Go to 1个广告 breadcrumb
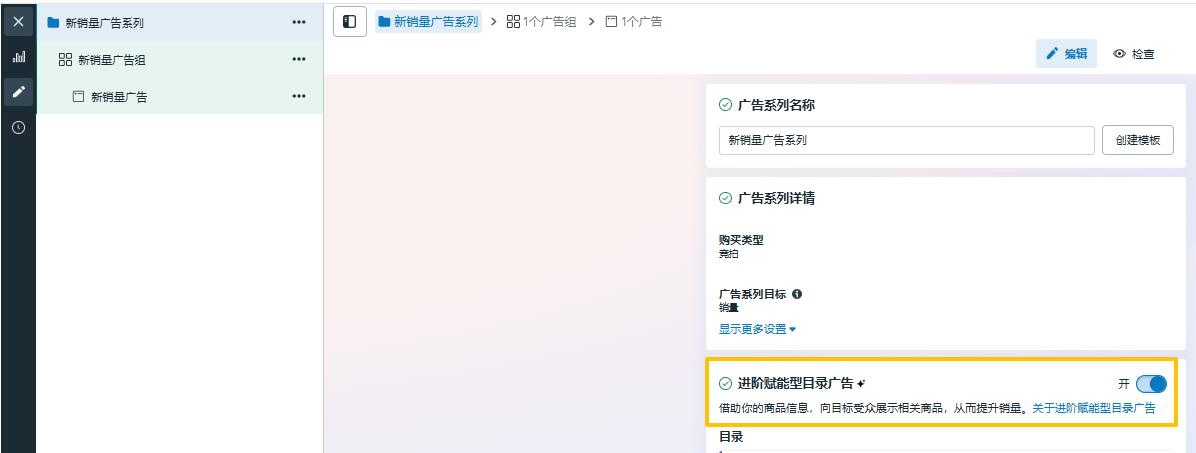 [634, 21]
